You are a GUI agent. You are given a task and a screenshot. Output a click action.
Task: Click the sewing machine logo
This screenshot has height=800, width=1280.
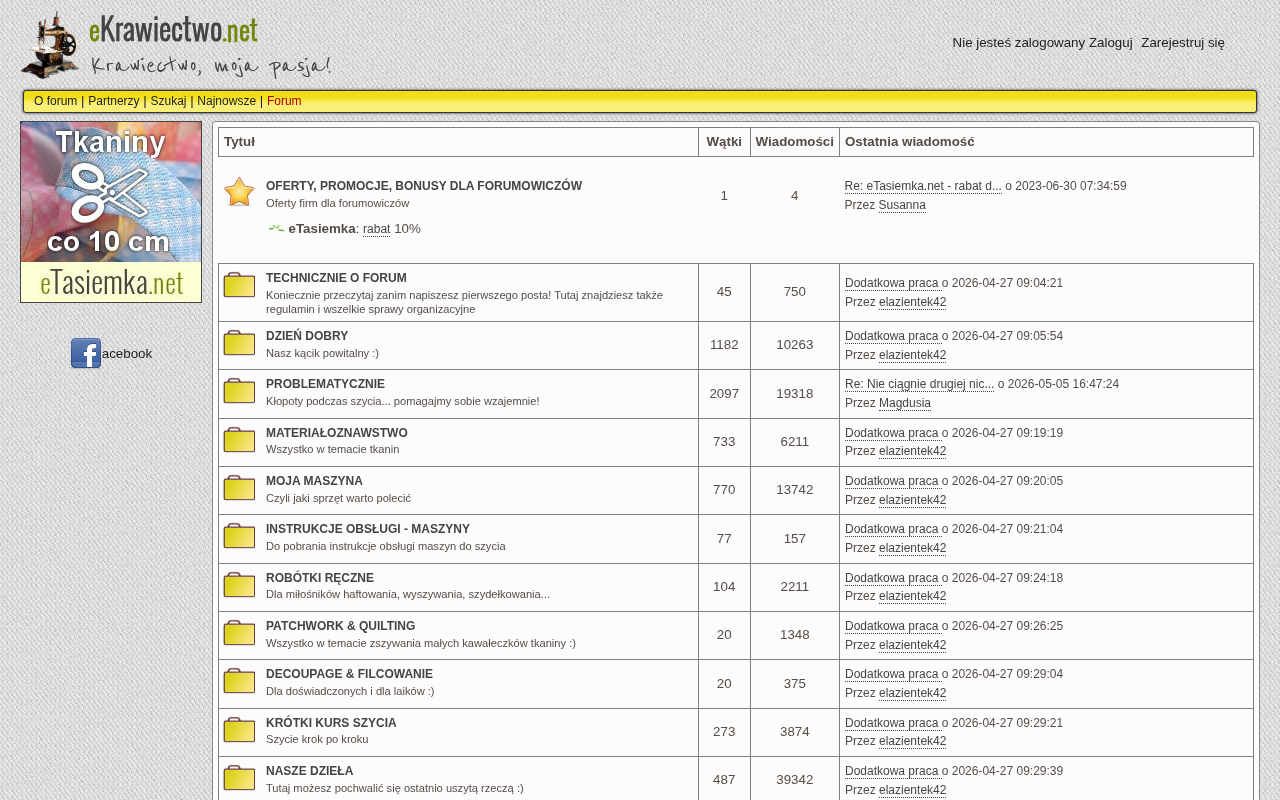point(50,45)
